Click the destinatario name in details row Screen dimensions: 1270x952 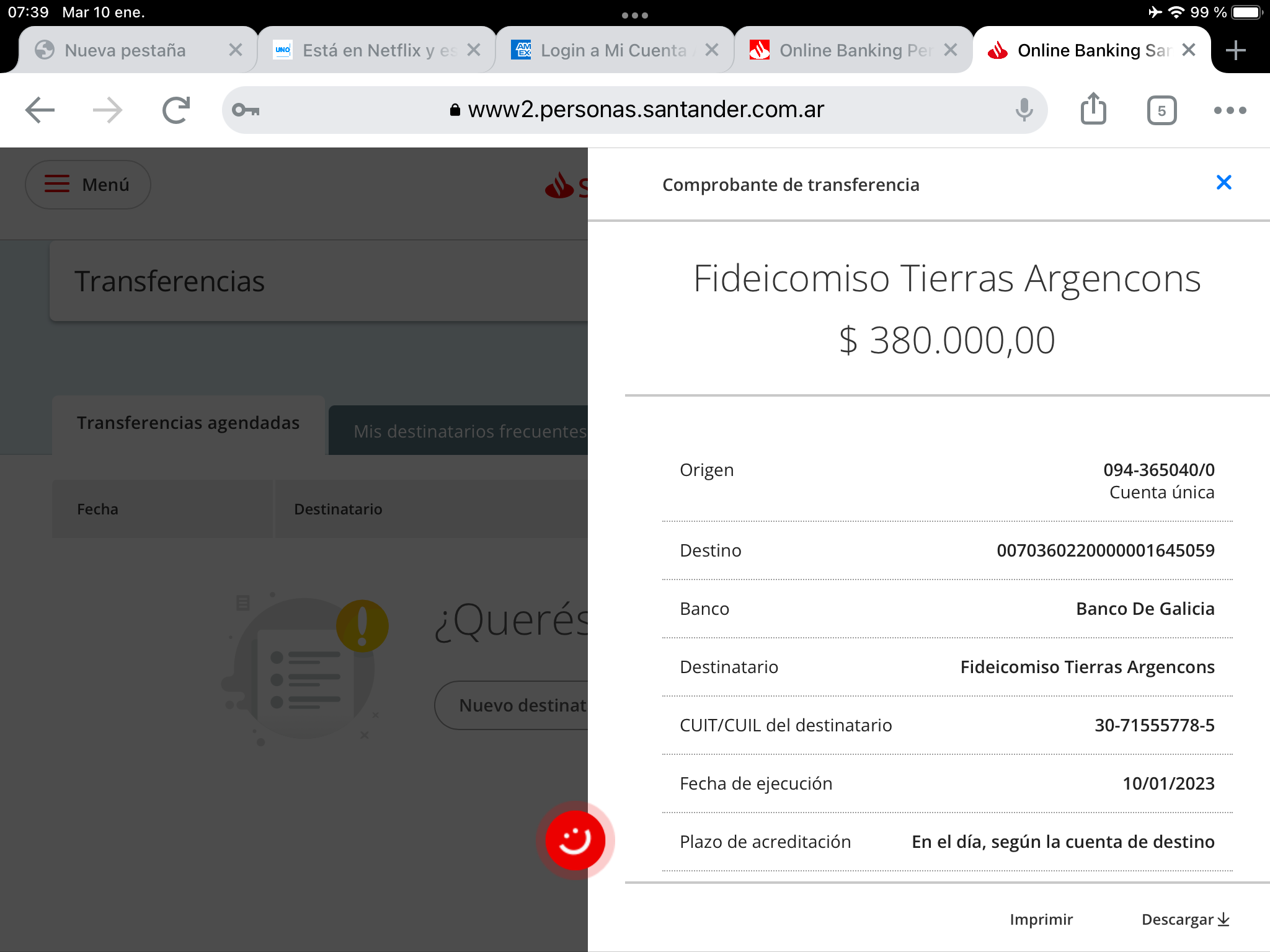tap(1087, 667)
